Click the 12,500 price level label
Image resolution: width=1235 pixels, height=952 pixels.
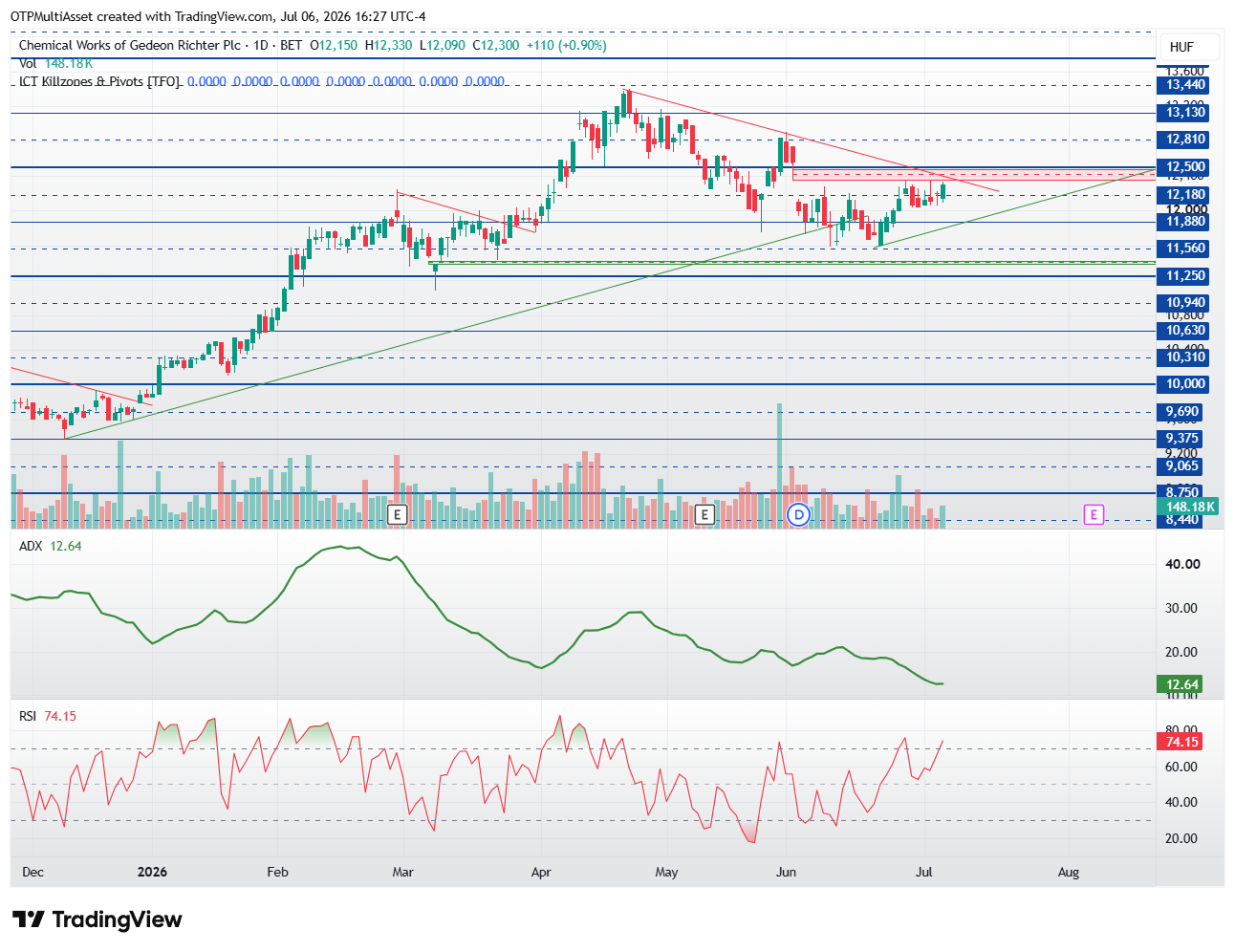(1185, 167)
